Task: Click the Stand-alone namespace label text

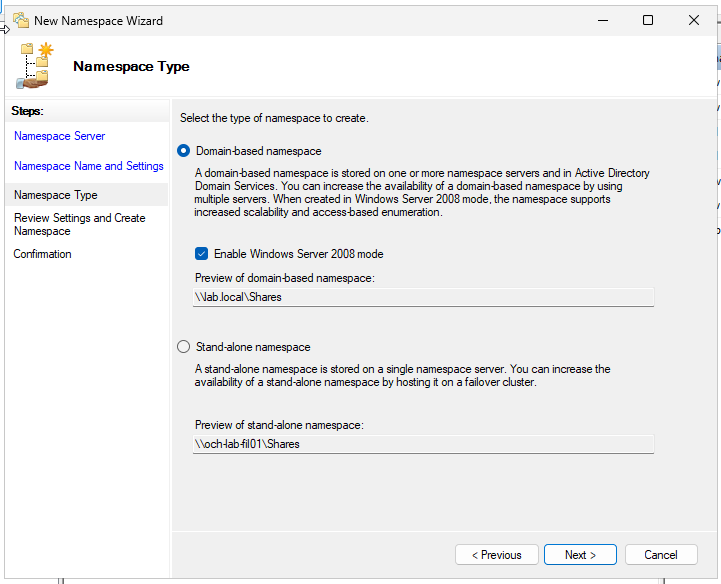Action: click(253, 347)
